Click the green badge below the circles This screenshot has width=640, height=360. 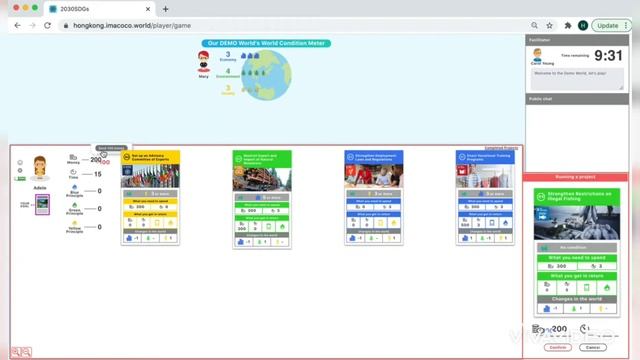click(x=20, y=179)
